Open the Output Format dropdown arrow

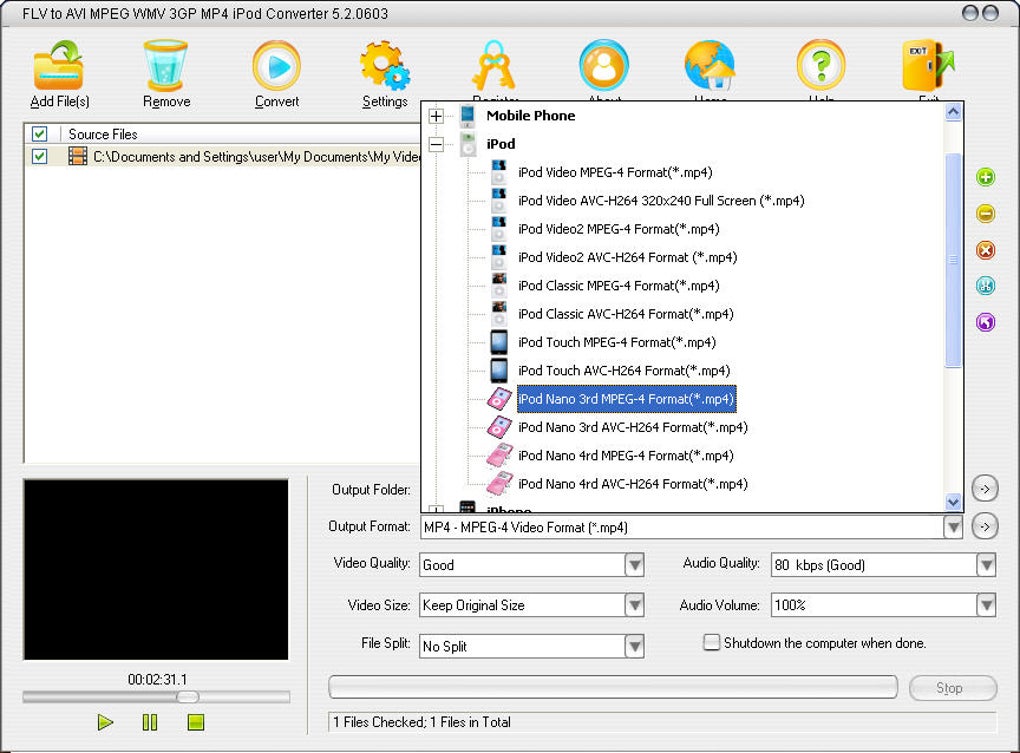pyautogui.click(x=953, y=527)
